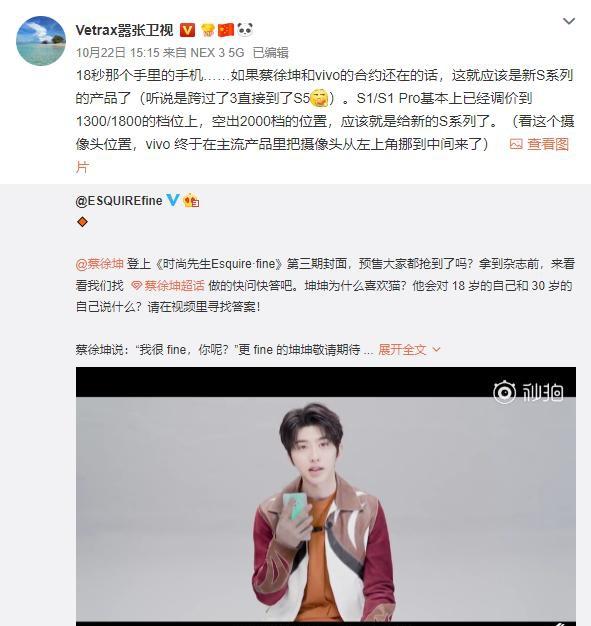Open the 蔡徐坤超话 super topic link
The image size is (591, 626).
pyautogui.click(x=175, y=285)
